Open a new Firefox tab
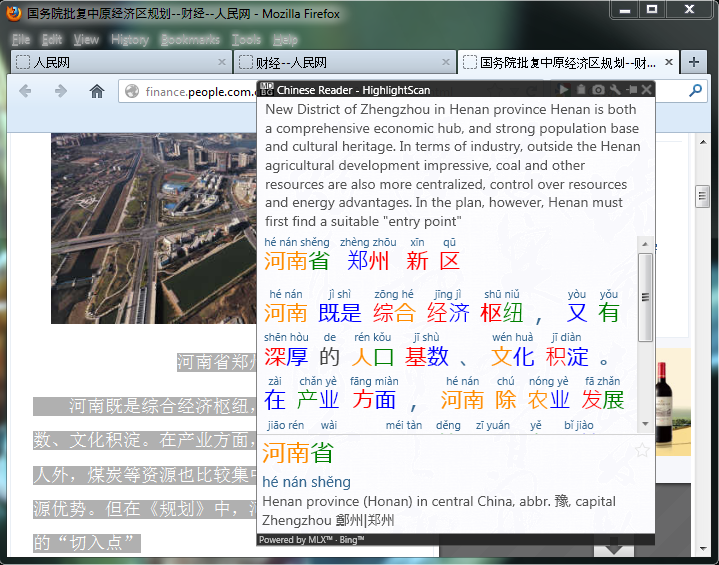The height and width of the screenshot is (565, 719). tap(694, 62)
